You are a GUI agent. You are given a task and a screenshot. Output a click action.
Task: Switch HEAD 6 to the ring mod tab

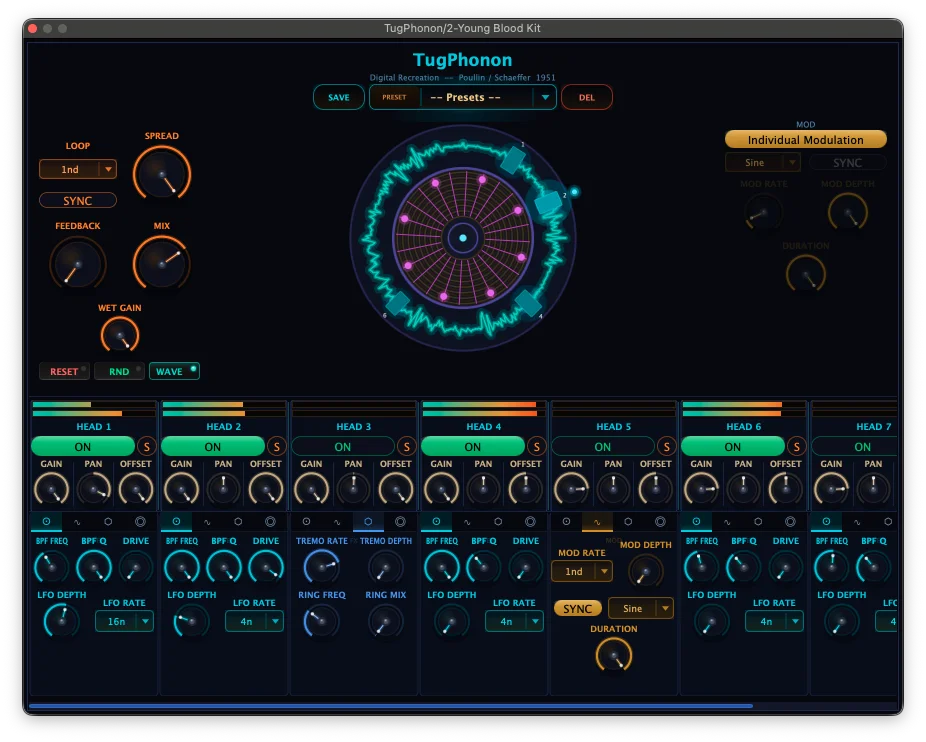click(x=790, y=521)
